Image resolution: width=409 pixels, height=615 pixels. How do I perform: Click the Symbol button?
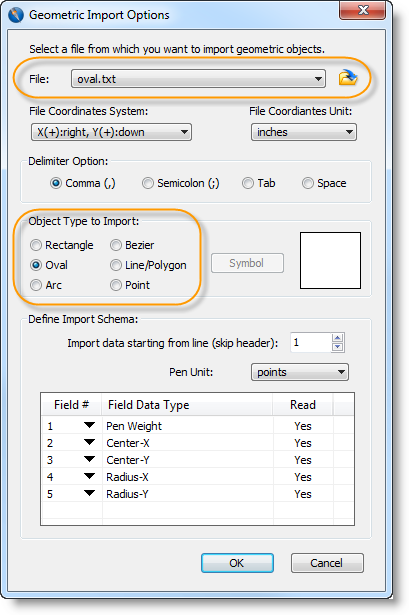pos(247,263)
